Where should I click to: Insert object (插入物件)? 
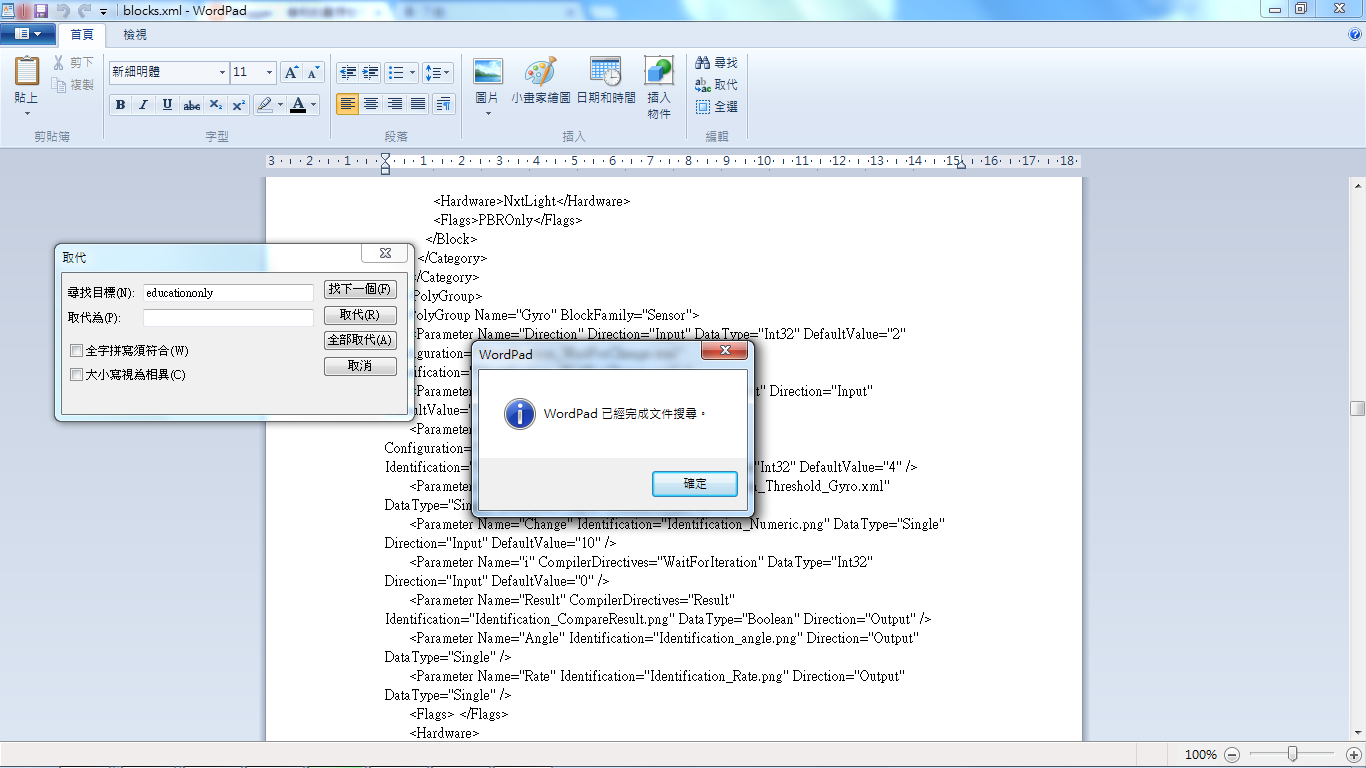pyautogui.click(x=659, y=87)
